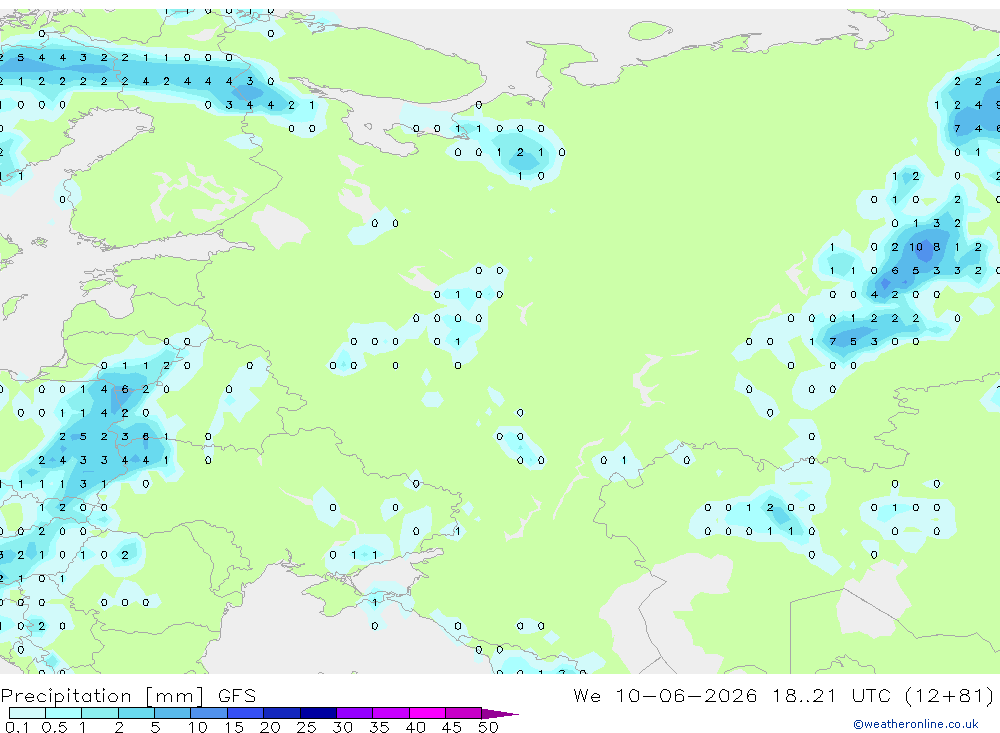Viewport: 1000px width, 733px height.
Task: Click the '(12+81)' forecast offset text
Action: pos(949,695)
